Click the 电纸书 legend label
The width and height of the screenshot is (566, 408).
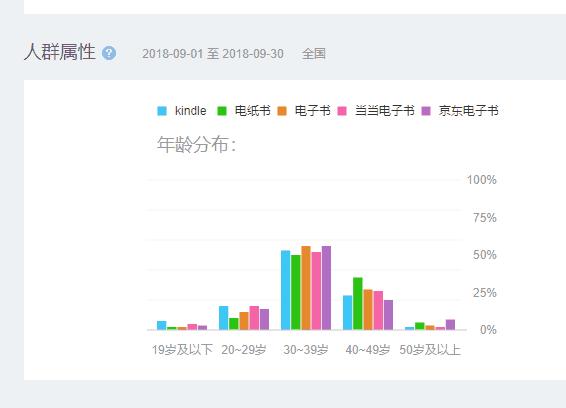pyautogui.click(x=252, y=111)
